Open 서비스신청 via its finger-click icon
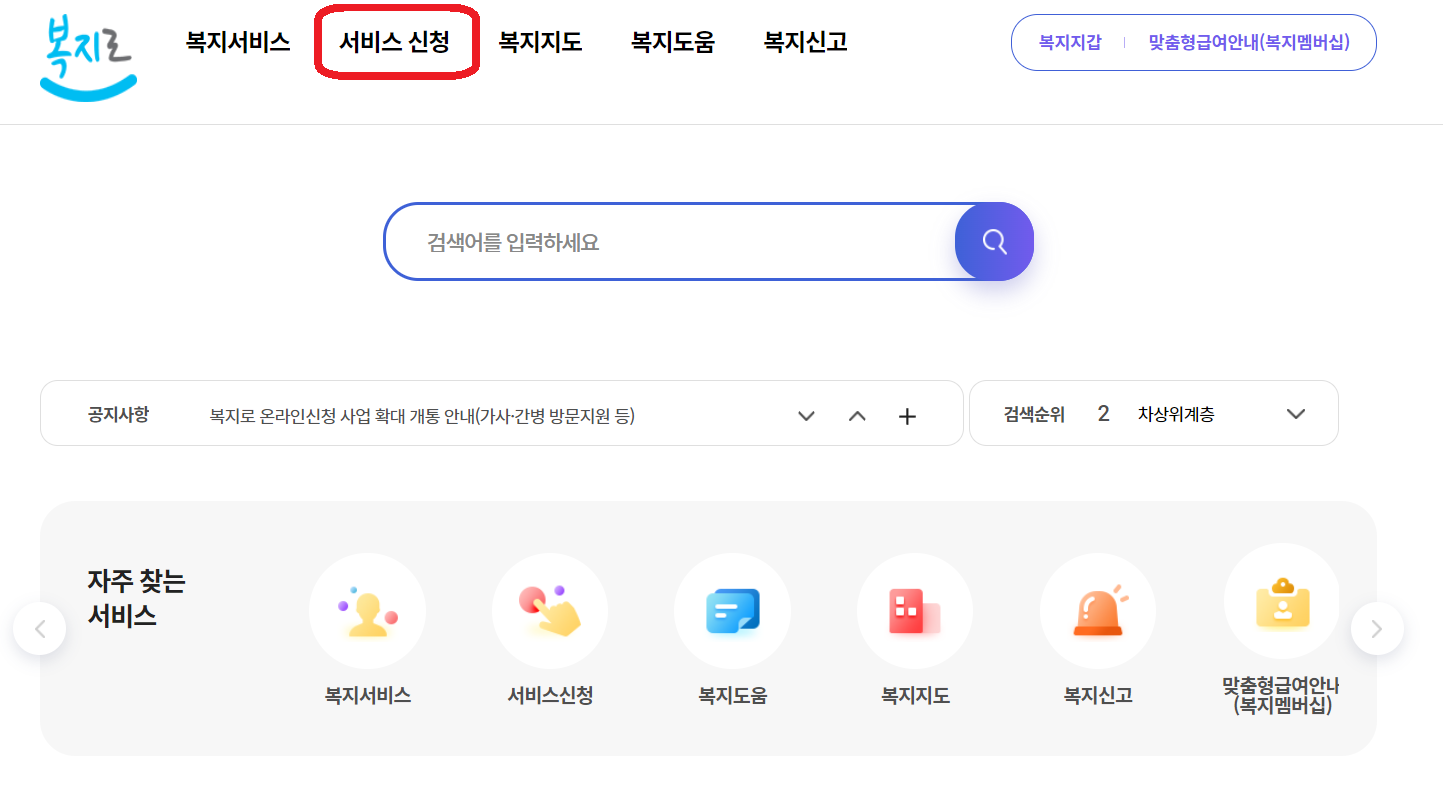The image size is (1443, 789). click(x=550, y=610)
